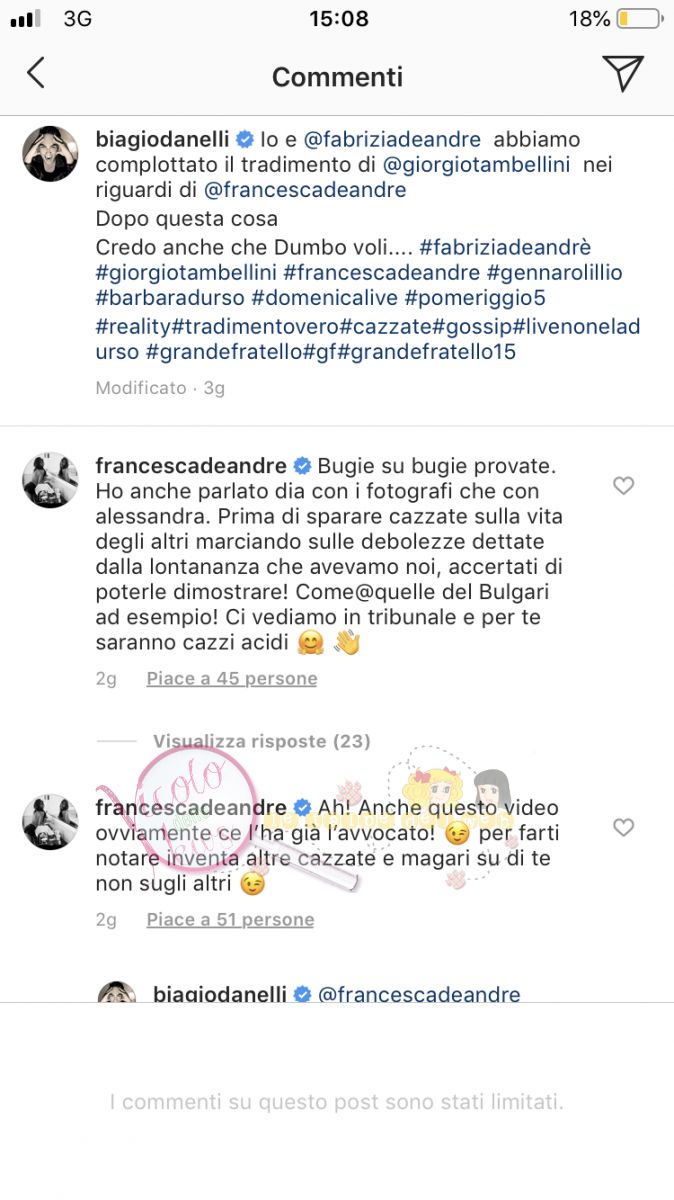
Task: Like francescadeandre's first comment with heart
Action: click(x=623, y=486)
